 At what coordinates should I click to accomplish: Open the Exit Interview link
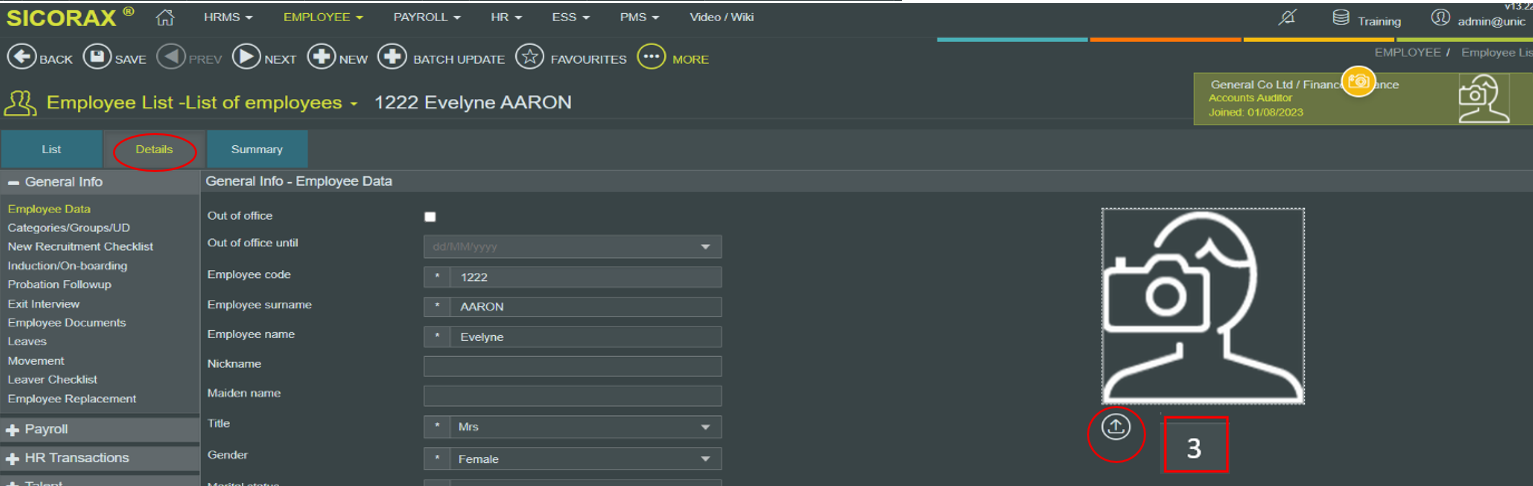44,304
